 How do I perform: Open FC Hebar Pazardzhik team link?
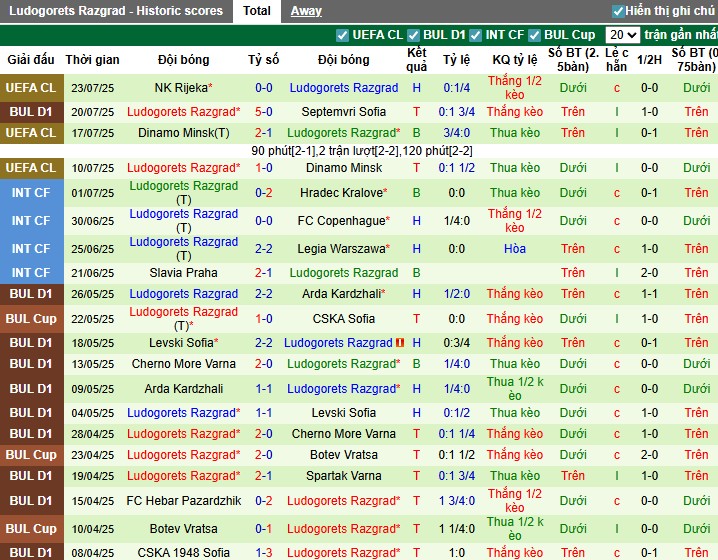pos(183,501)
